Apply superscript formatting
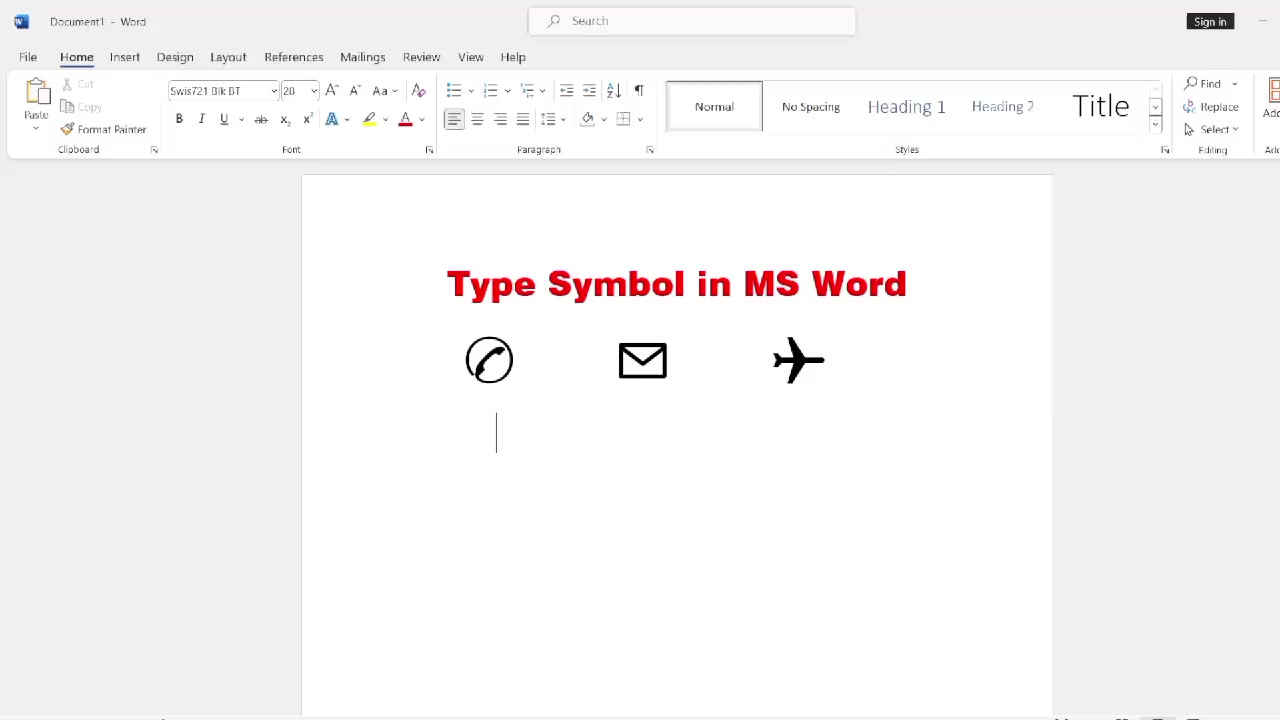 (x=308, y=119)
